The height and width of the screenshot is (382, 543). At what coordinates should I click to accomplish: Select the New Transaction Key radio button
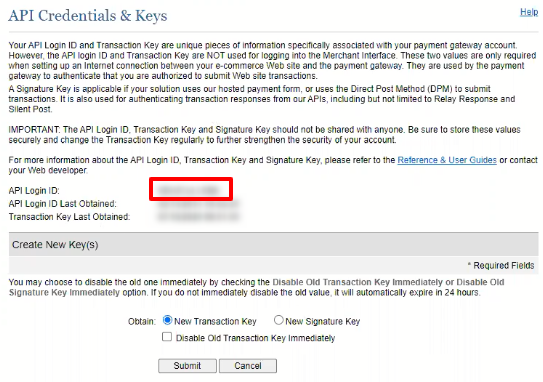(x=167, y=320)
